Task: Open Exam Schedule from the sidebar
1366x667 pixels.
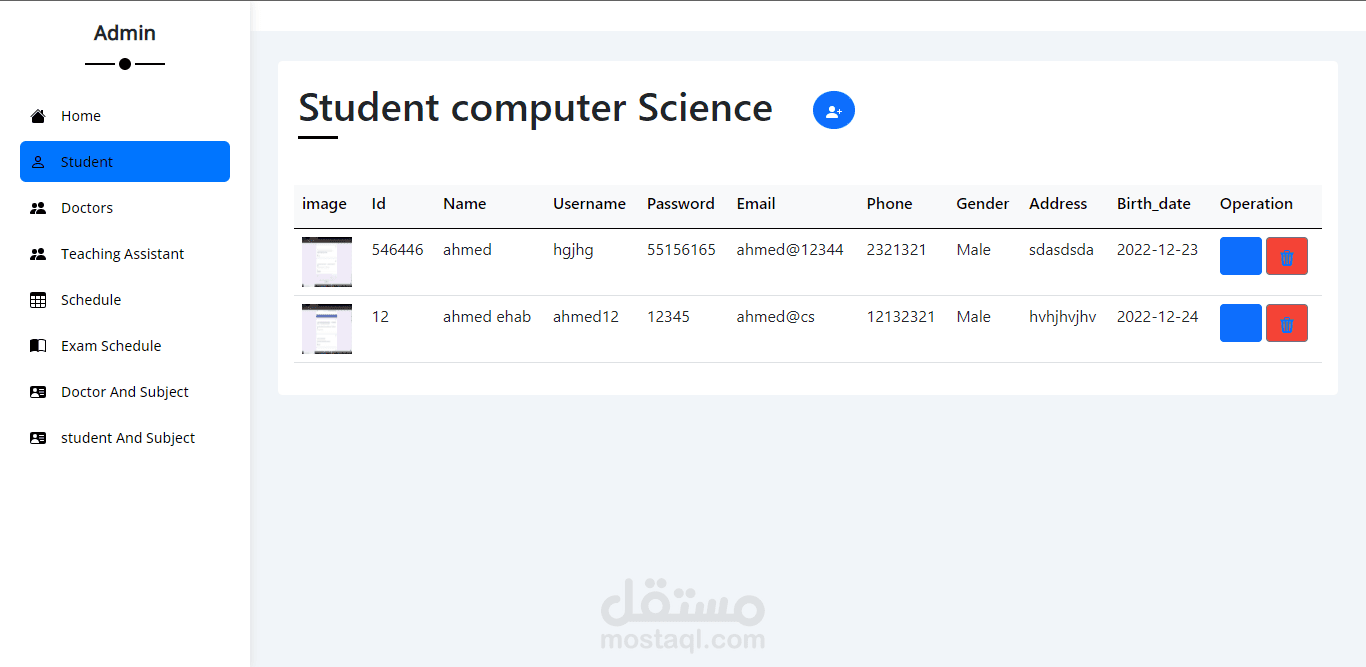Action: point(111,346)
